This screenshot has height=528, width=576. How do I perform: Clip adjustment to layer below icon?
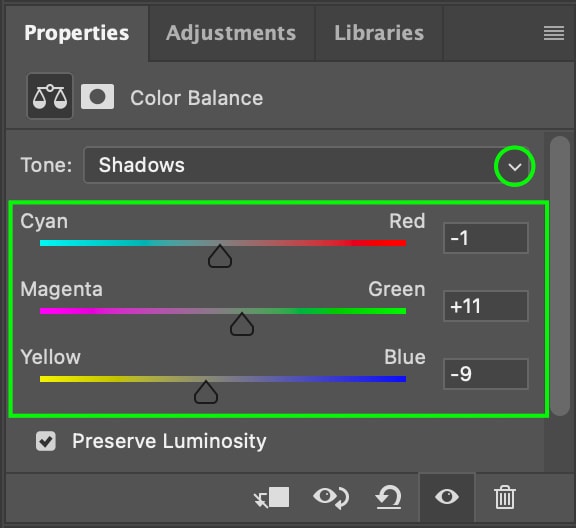tap(271, 498)
